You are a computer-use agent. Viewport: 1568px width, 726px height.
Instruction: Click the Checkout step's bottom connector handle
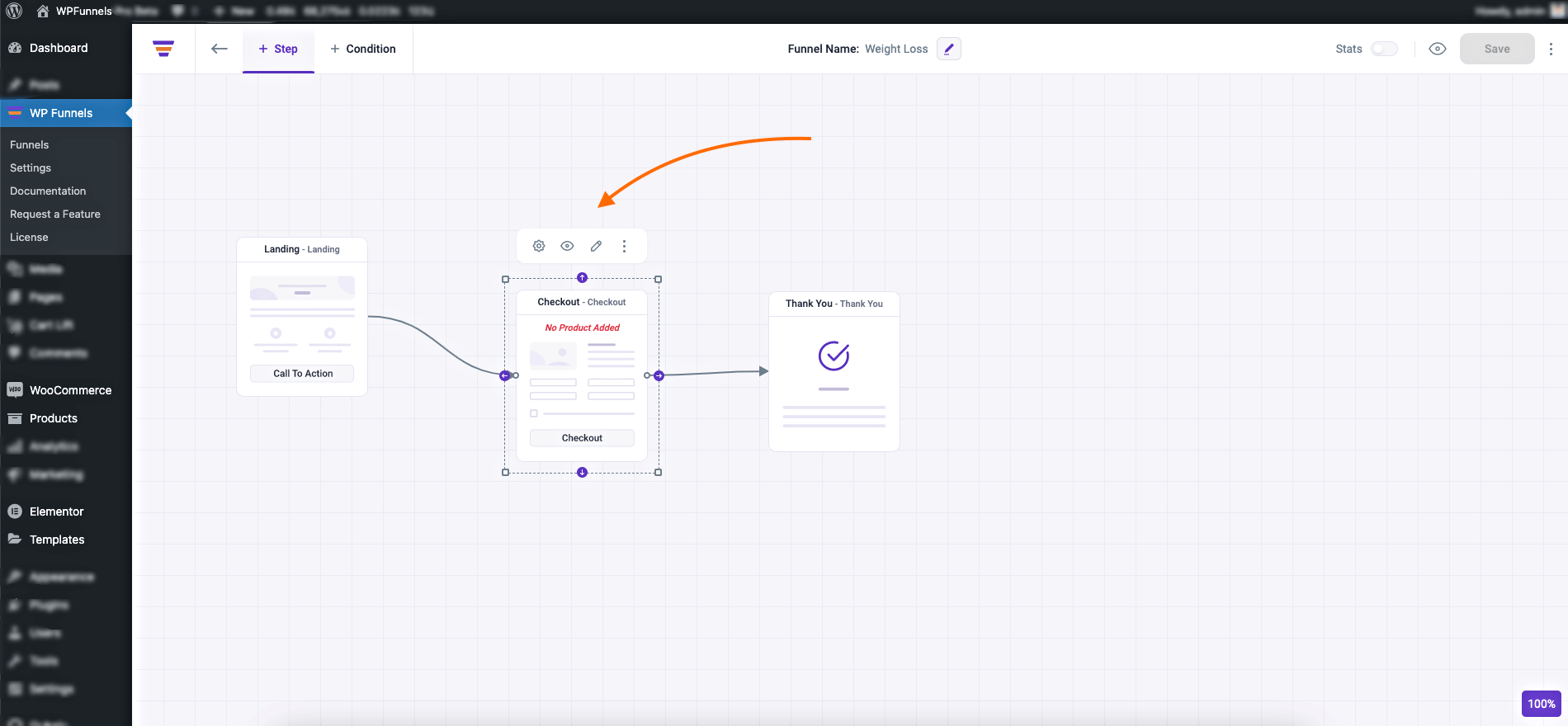tap(582, 473)
